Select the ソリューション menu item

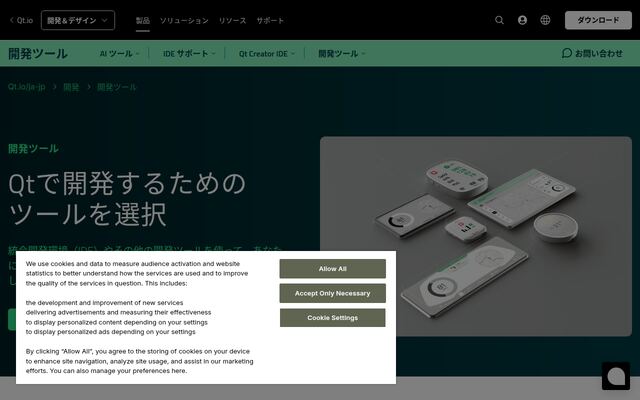click(x=184, y=20)
